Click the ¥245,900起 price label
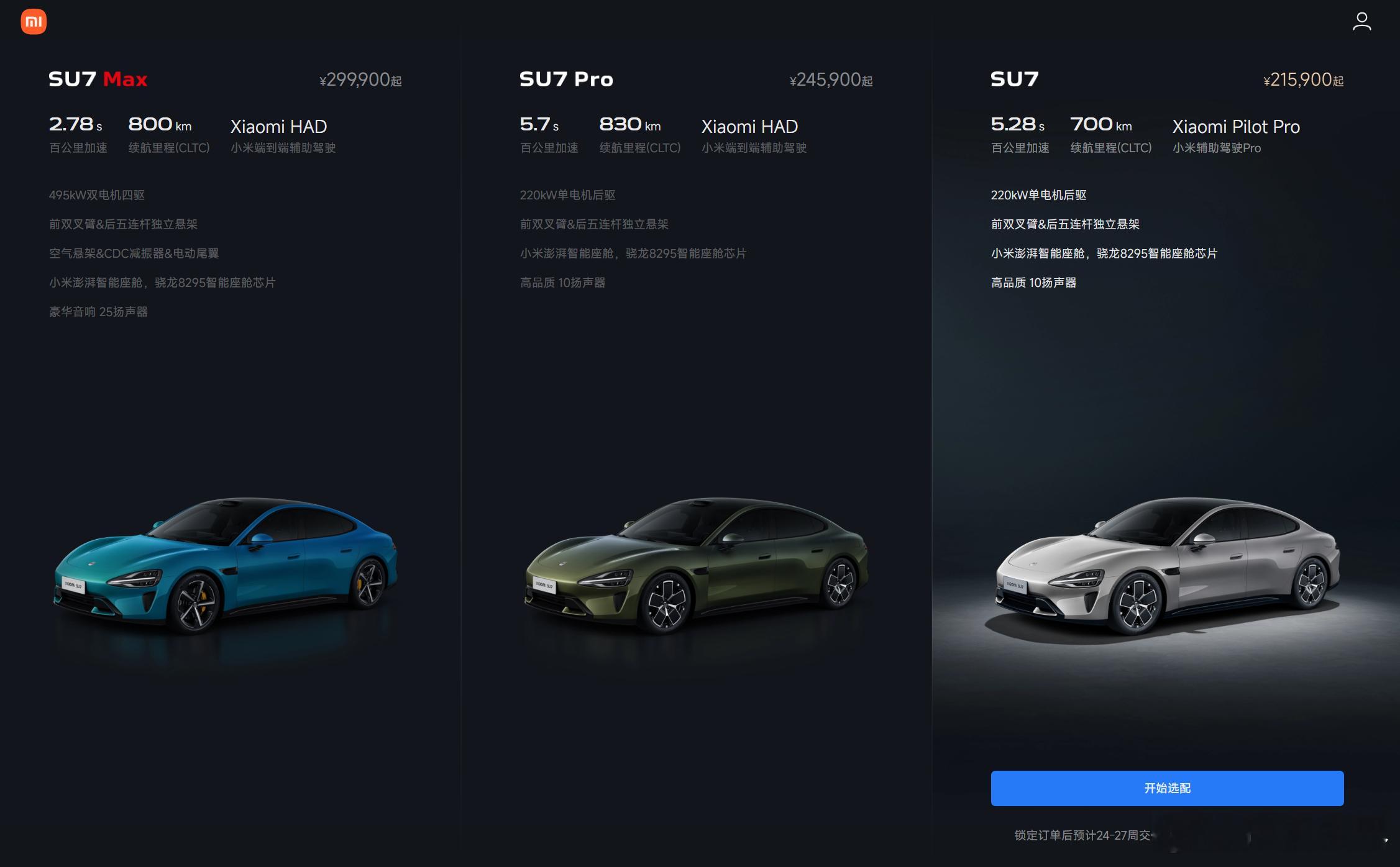 pyautogui.click(x=831, y=79)
